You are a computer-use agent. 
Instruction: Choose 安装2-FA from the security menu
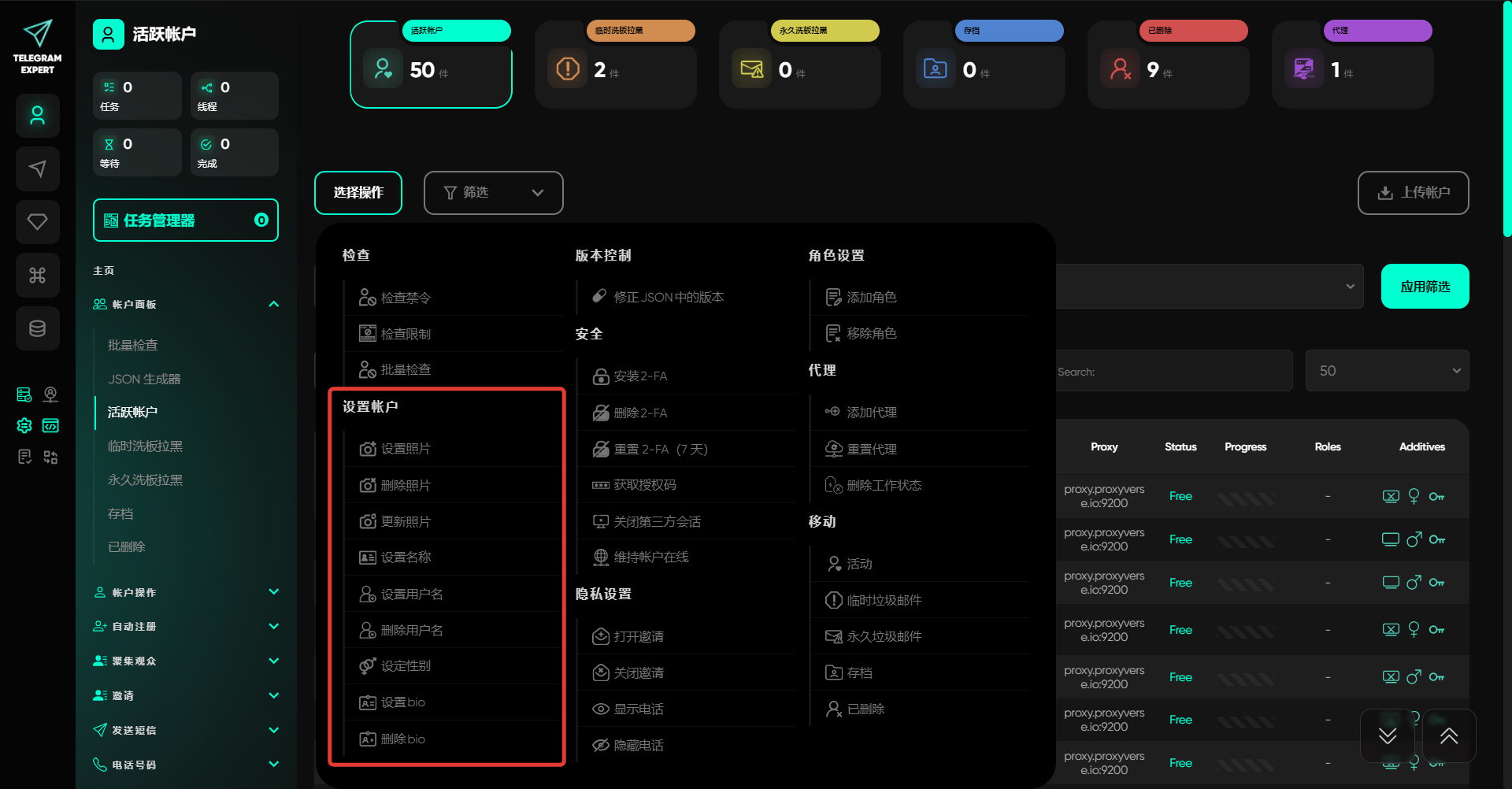[x=639, y=376]
